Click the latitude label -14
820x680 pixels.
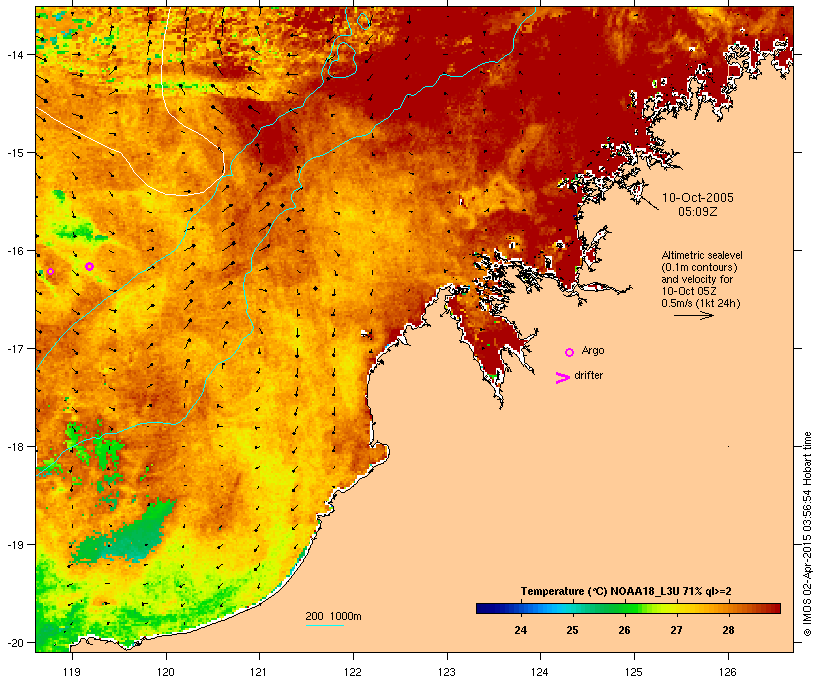tap(14, 55)
